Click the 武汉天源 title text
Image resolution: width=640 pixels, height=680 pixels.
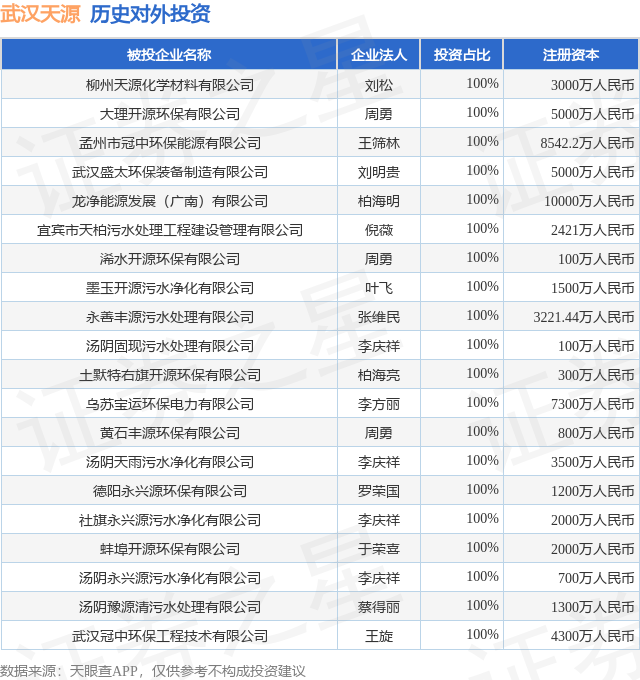coord(40,14)
